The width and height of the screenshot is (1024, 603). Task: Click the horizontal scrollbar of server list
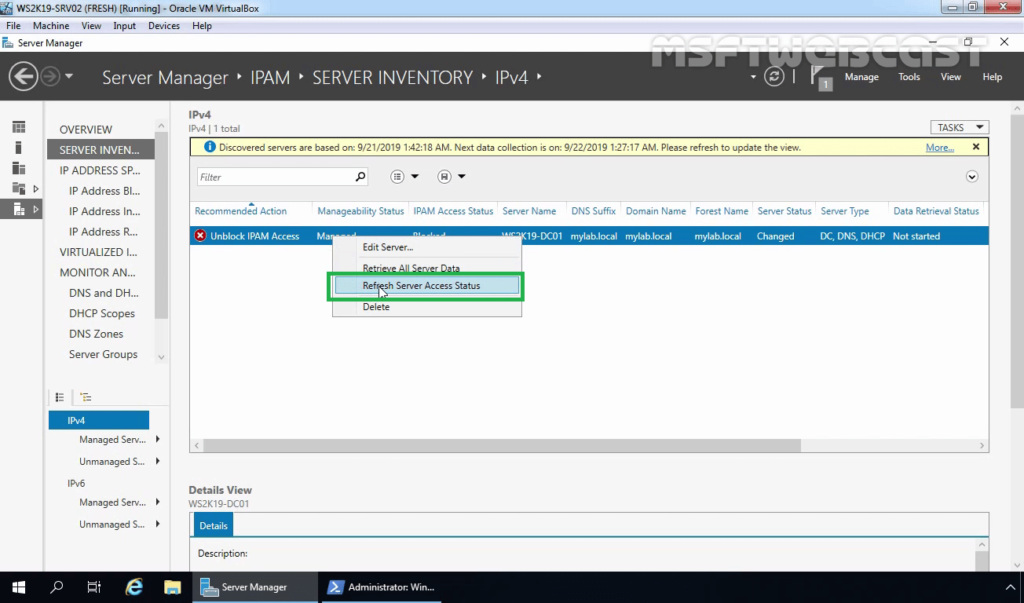502,446
